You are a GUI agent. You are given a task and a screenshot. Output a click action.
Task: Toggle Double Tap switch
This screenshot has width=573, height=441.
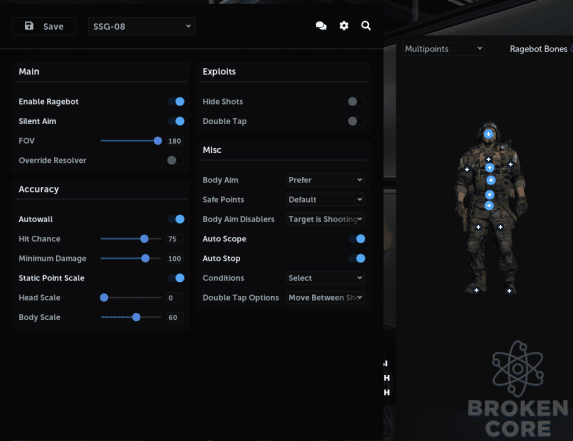tap(356, 121)
